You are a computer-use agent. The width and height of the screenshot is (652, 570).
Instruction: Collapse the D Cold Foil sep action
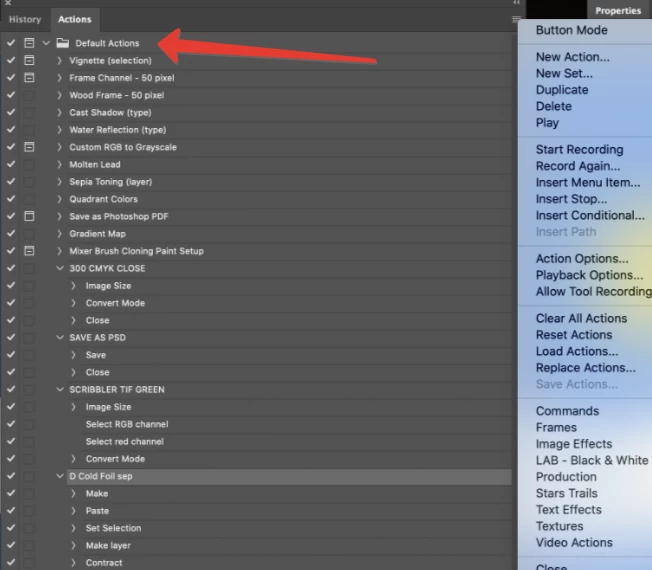tap(60, 476)
